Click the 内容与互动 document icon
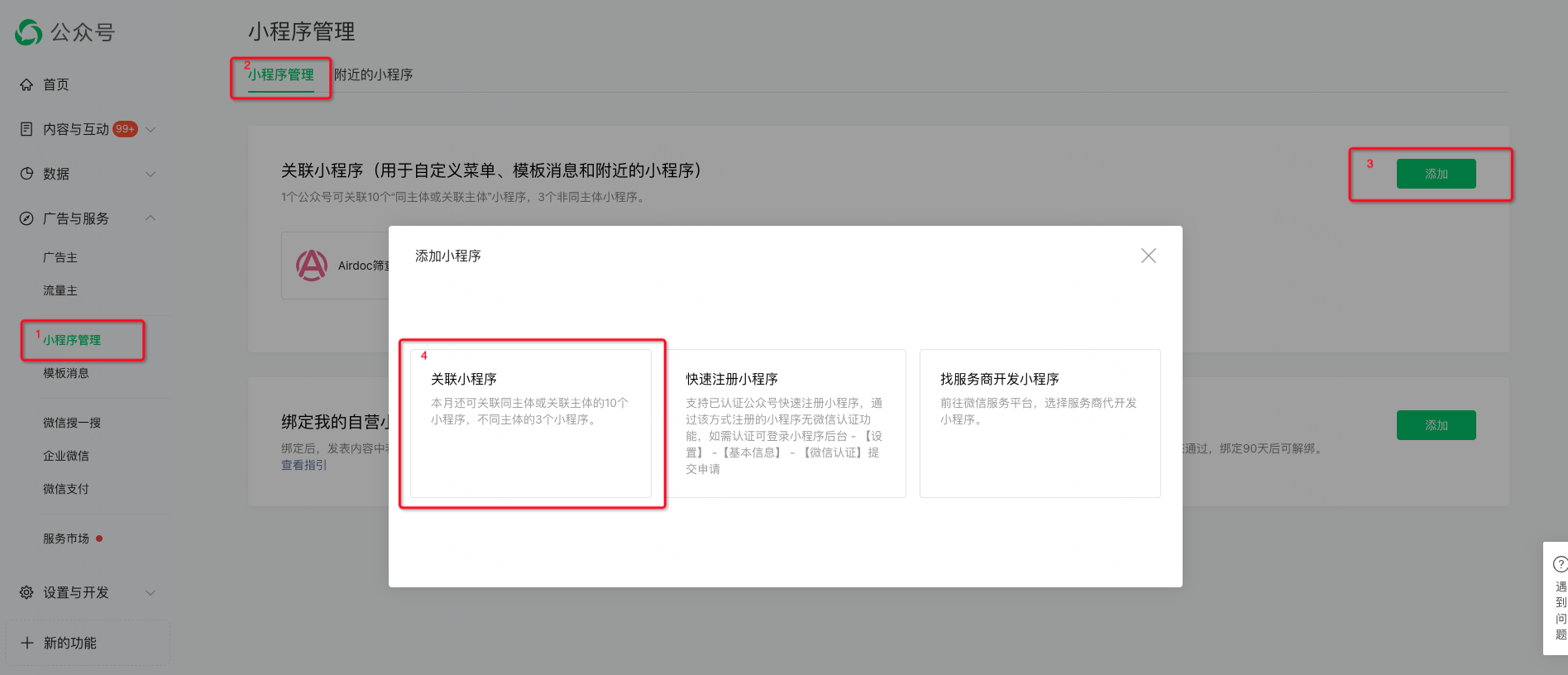Image resolution: width=1568 pixels, height=675 pixels. tap(26, 129)
